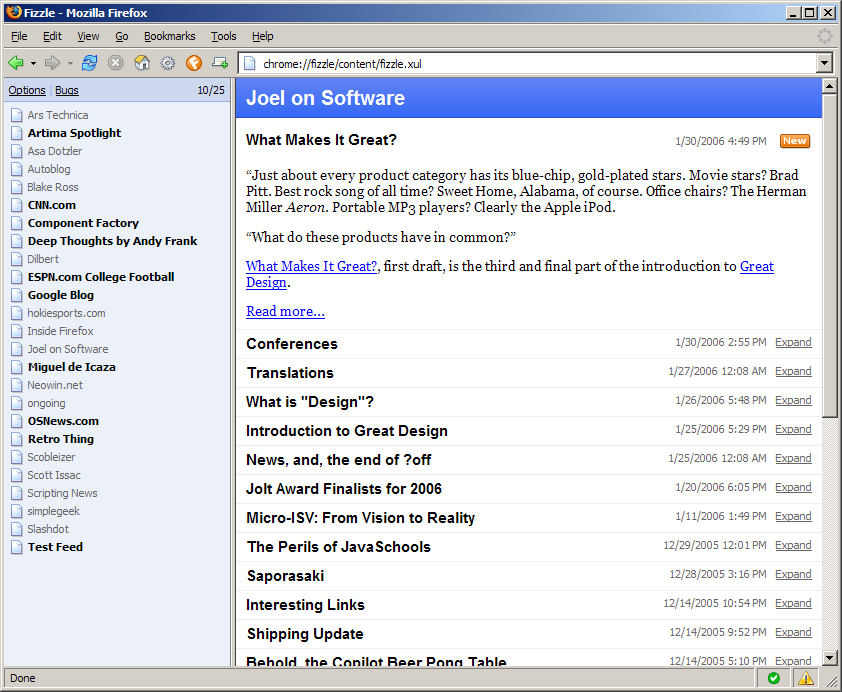Open the Edit menu

(x=52, y=36)
